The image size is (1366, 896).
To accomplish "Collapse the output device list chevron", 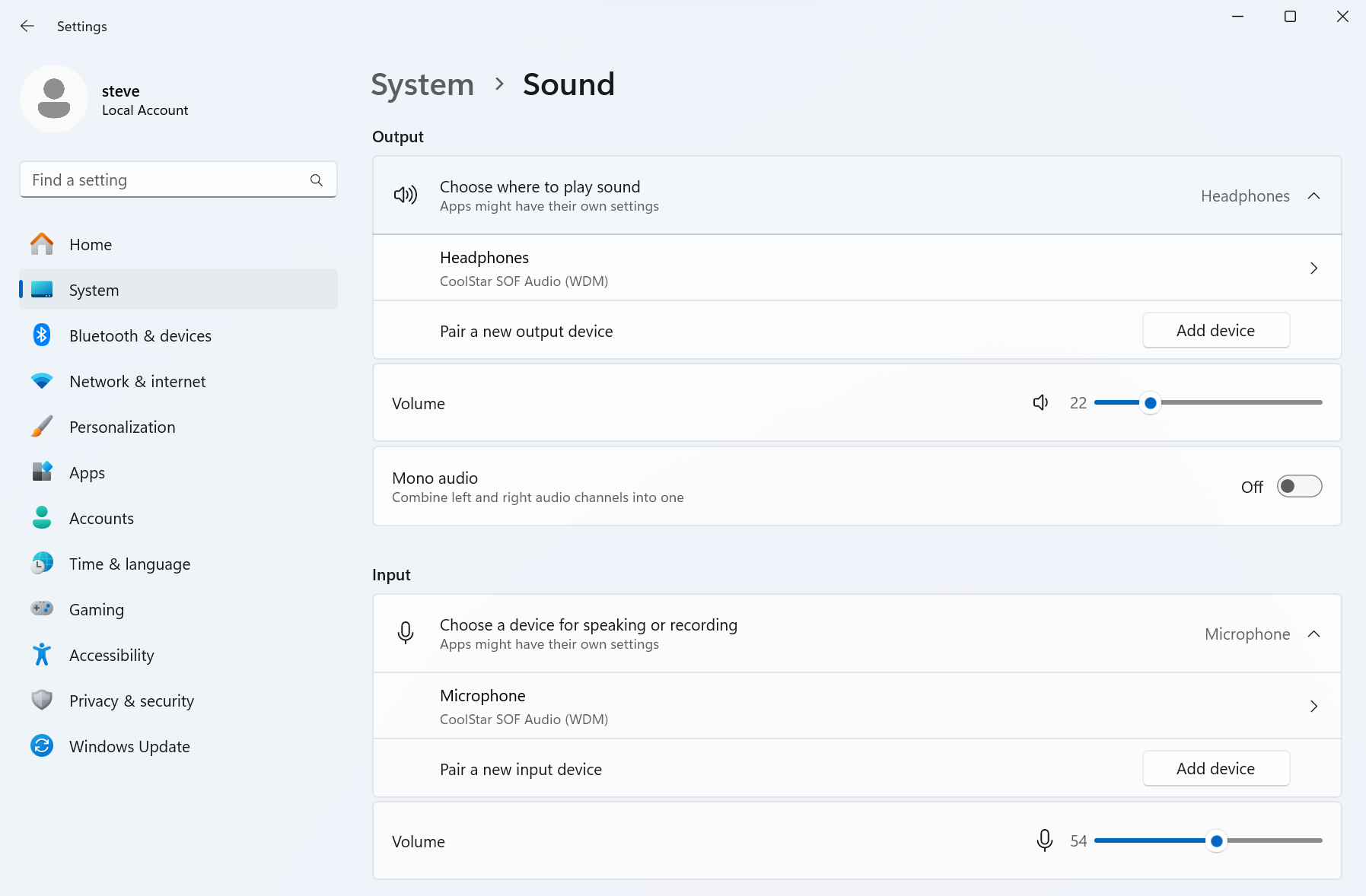I will (x=1313, y=196).
